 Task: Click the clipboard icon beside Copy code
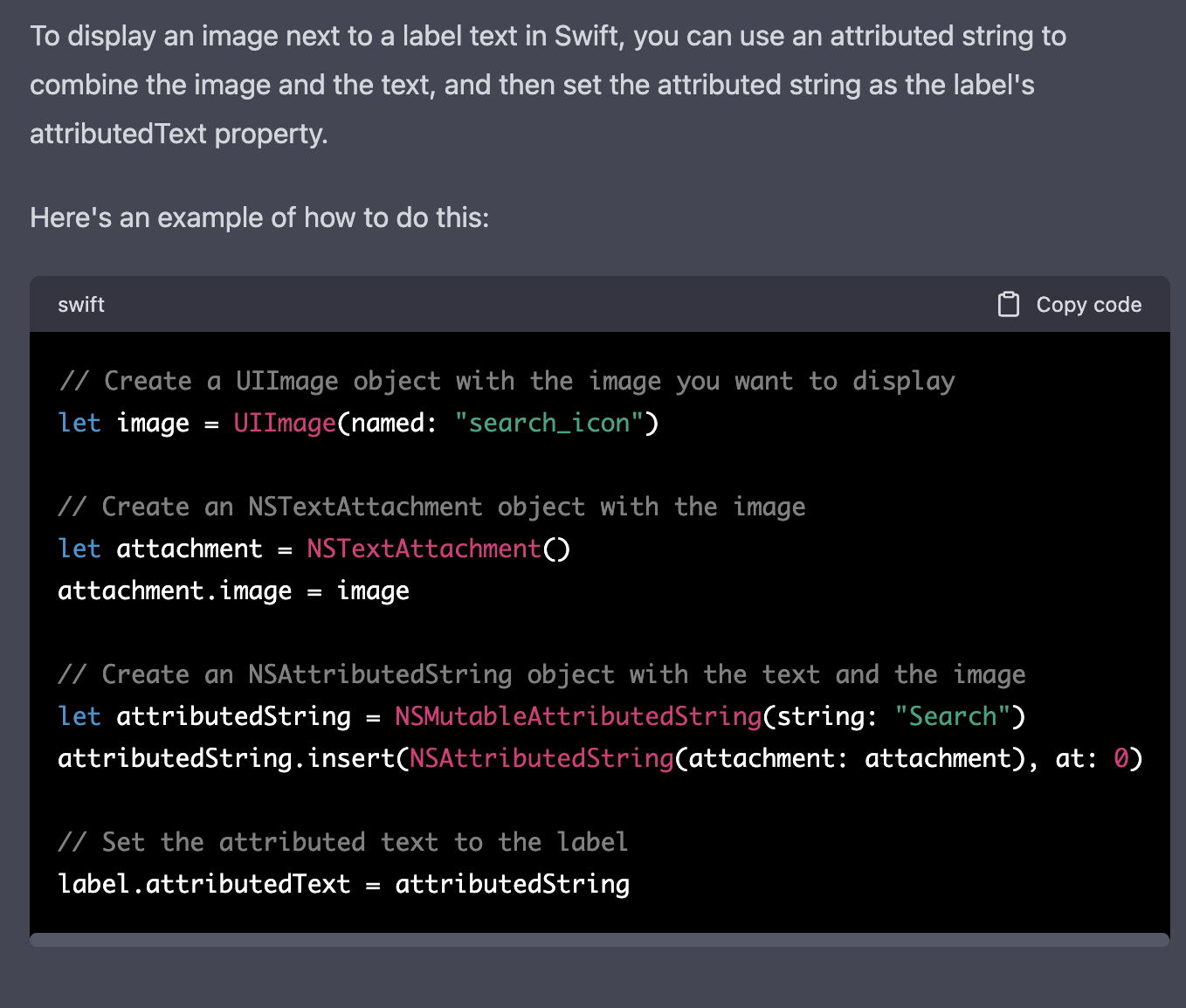click(x=1009, y=304)
